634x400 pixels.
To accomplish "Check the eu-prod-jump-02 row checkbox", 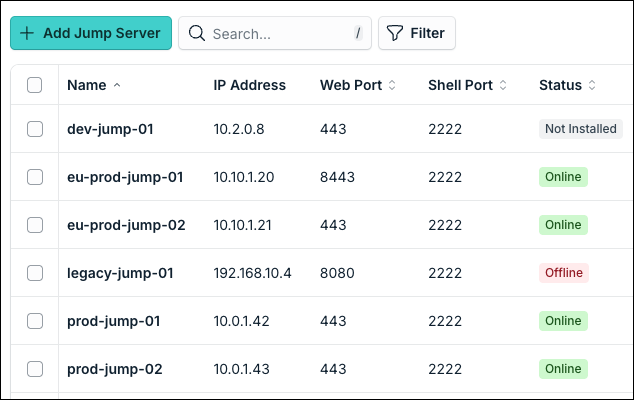I will click(35, 225).
